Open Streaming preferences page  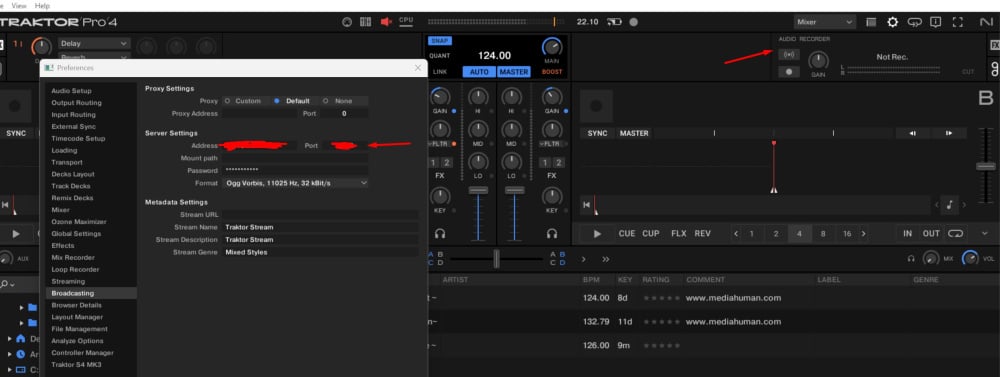click(68, 281)
